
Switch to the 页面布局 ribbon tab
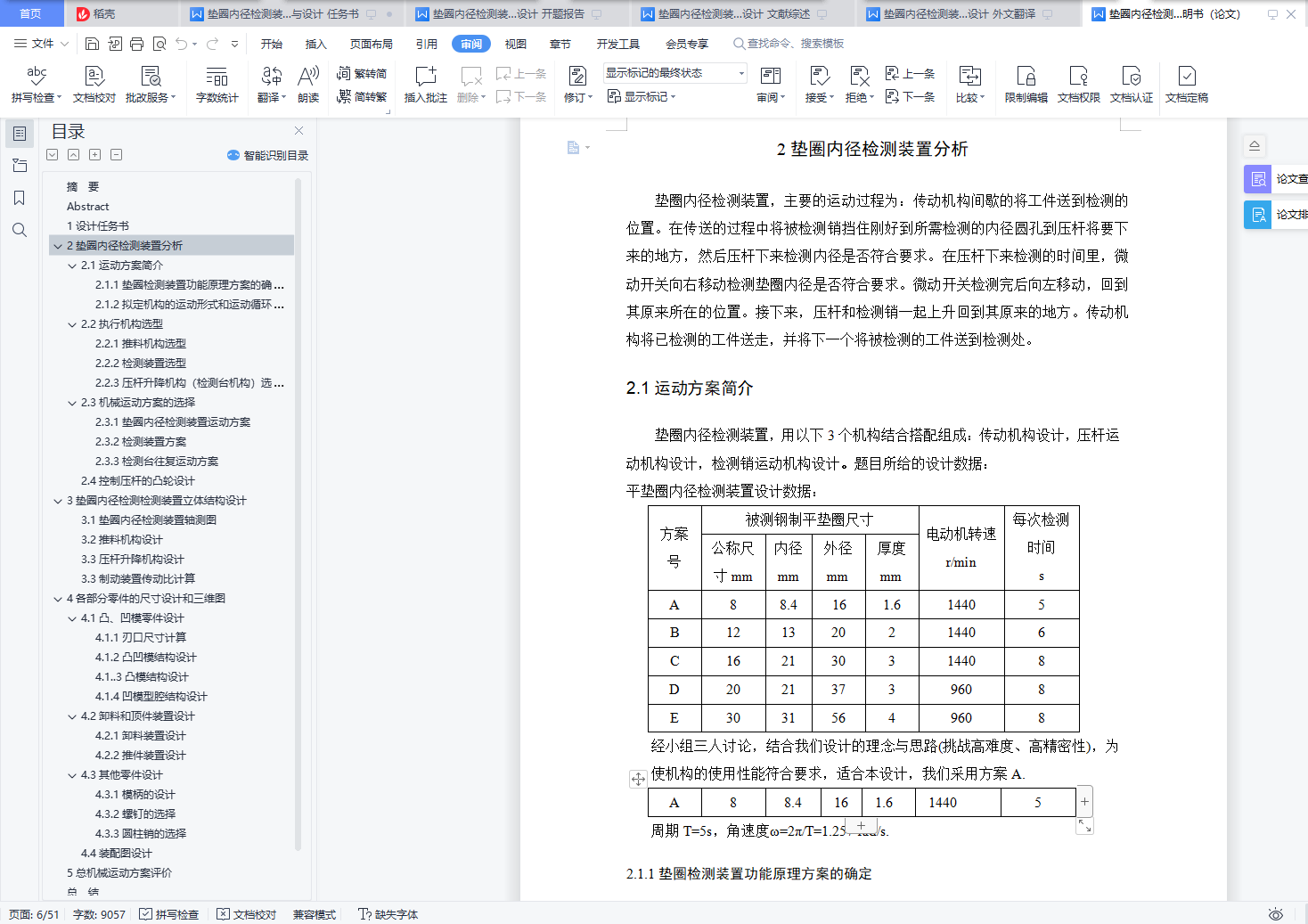372,44
